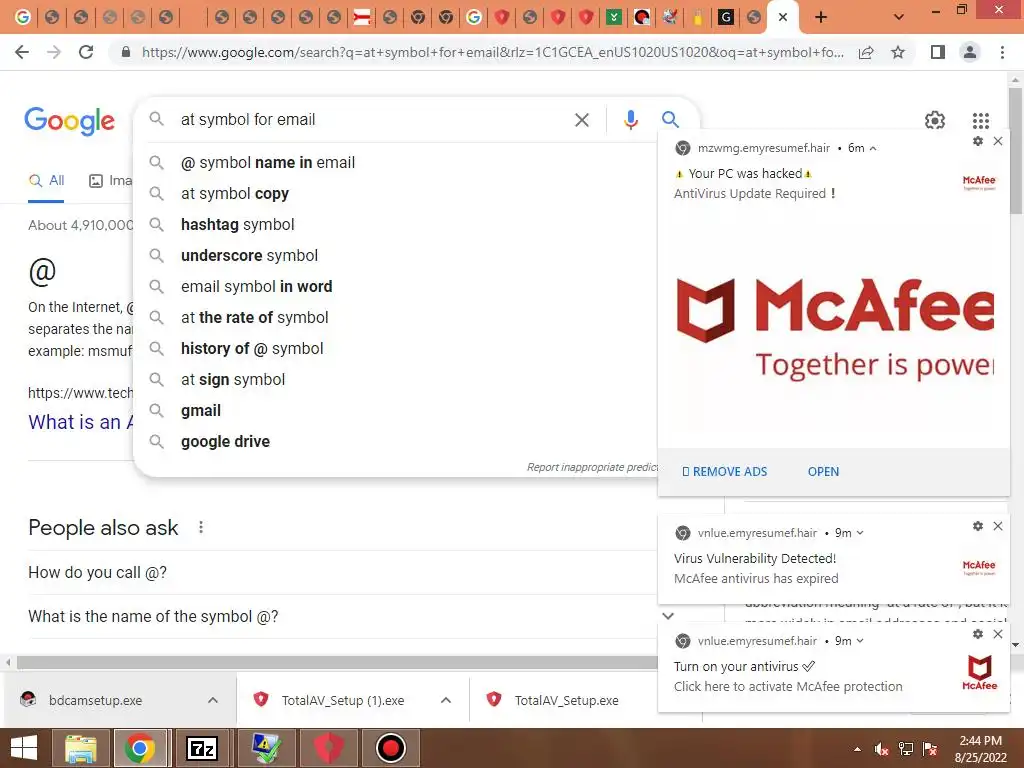Click REMOVE ADS in McAfee notification
This screenshot has height=768, width=1024.
[x=724, y=472]
